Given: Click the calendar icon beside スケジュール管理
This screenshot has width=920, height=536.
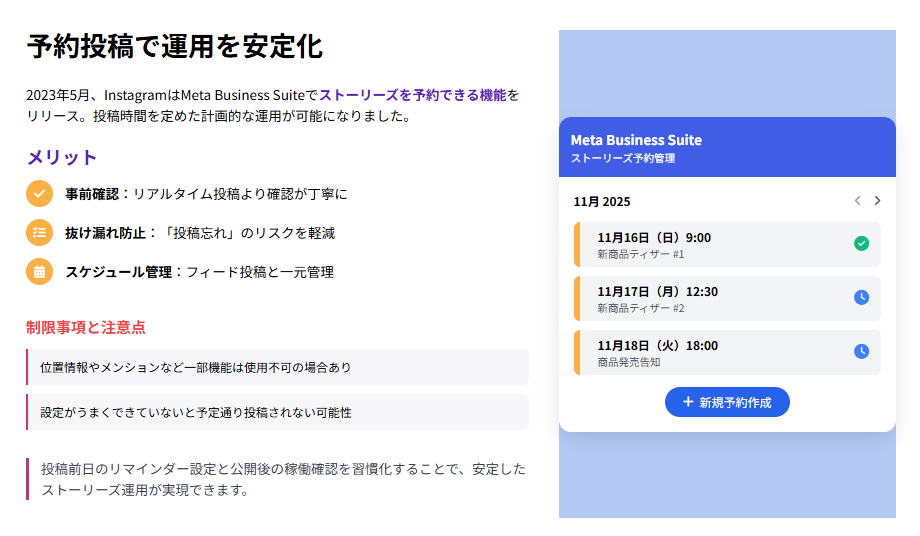Looking at the screenshot, I should [x=39, y=271].
